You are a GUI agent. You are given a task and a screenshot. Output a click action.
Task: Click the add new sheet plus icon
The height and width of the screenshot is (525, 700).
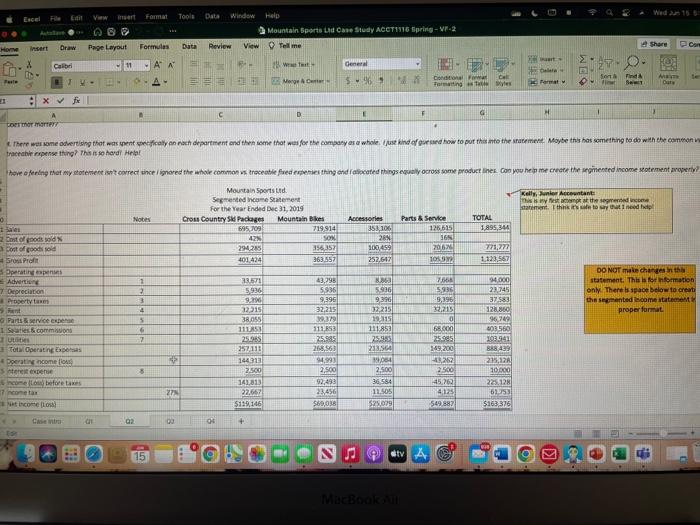point(241,421)
